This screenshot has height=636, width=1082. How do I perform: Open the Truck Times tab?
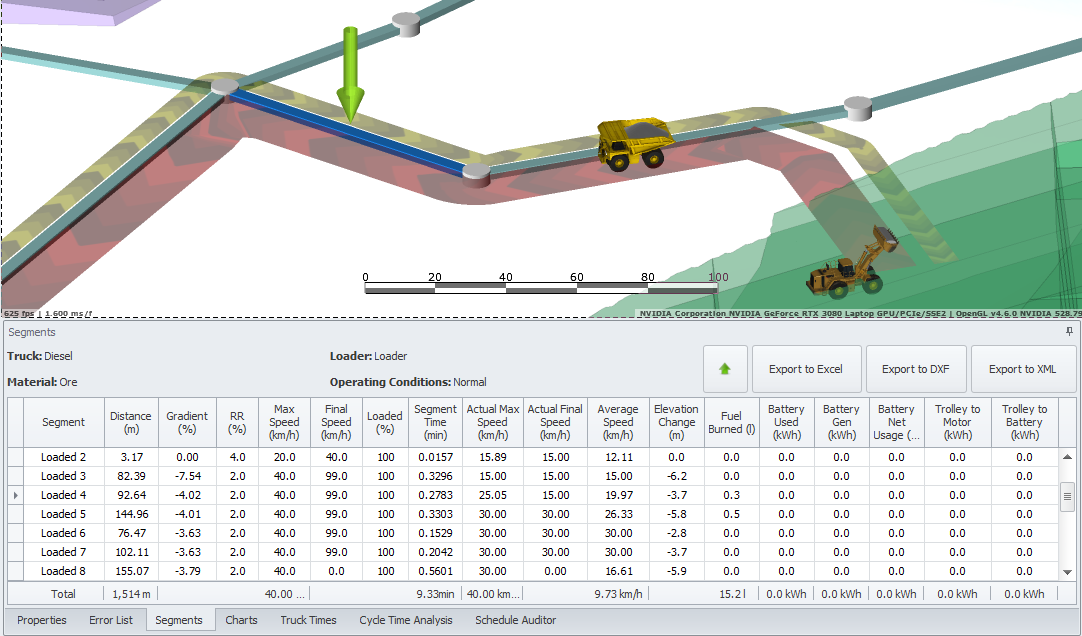308,620
